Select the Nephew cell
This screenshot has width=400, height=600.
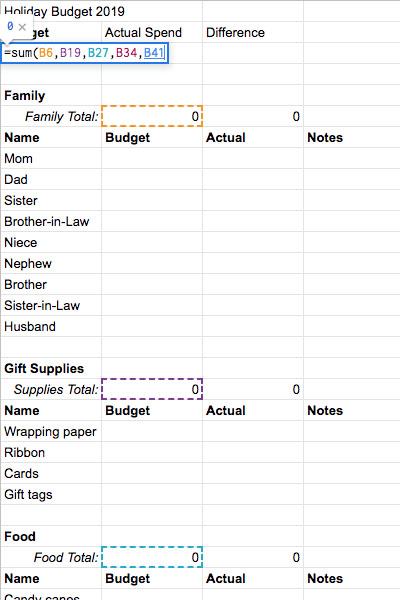51,263
